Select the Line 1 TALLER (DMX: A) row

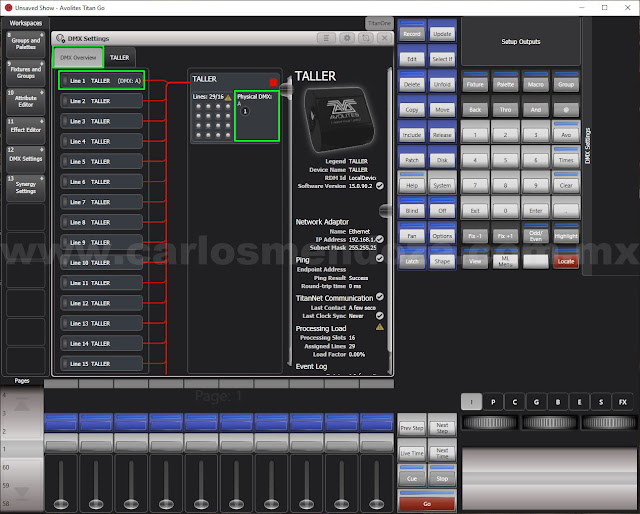pyautogui.click(x=102, y=81)
